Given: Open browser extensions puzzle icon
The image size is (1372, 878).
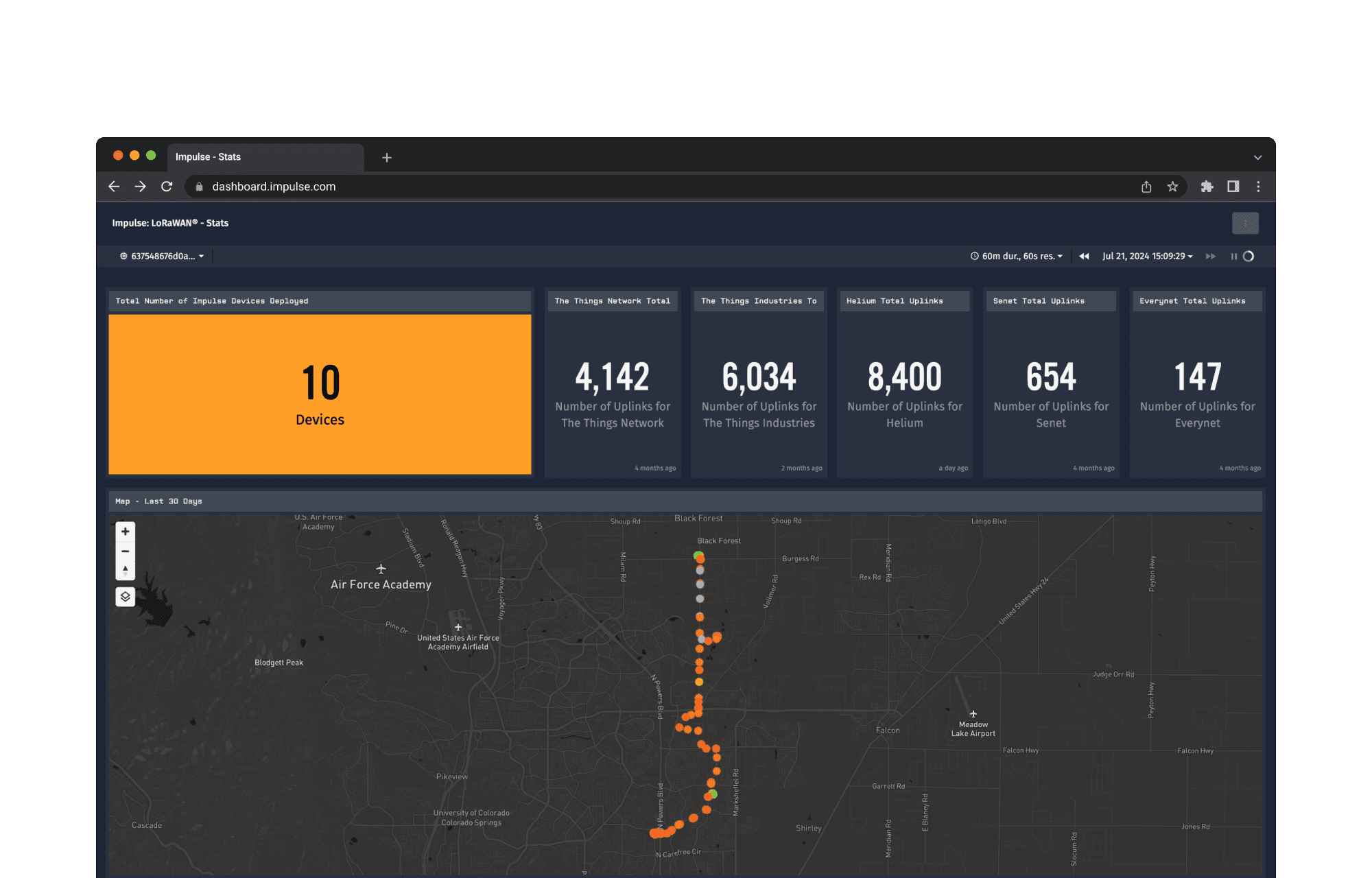Looking at the screenshot, I should 1207,187.
